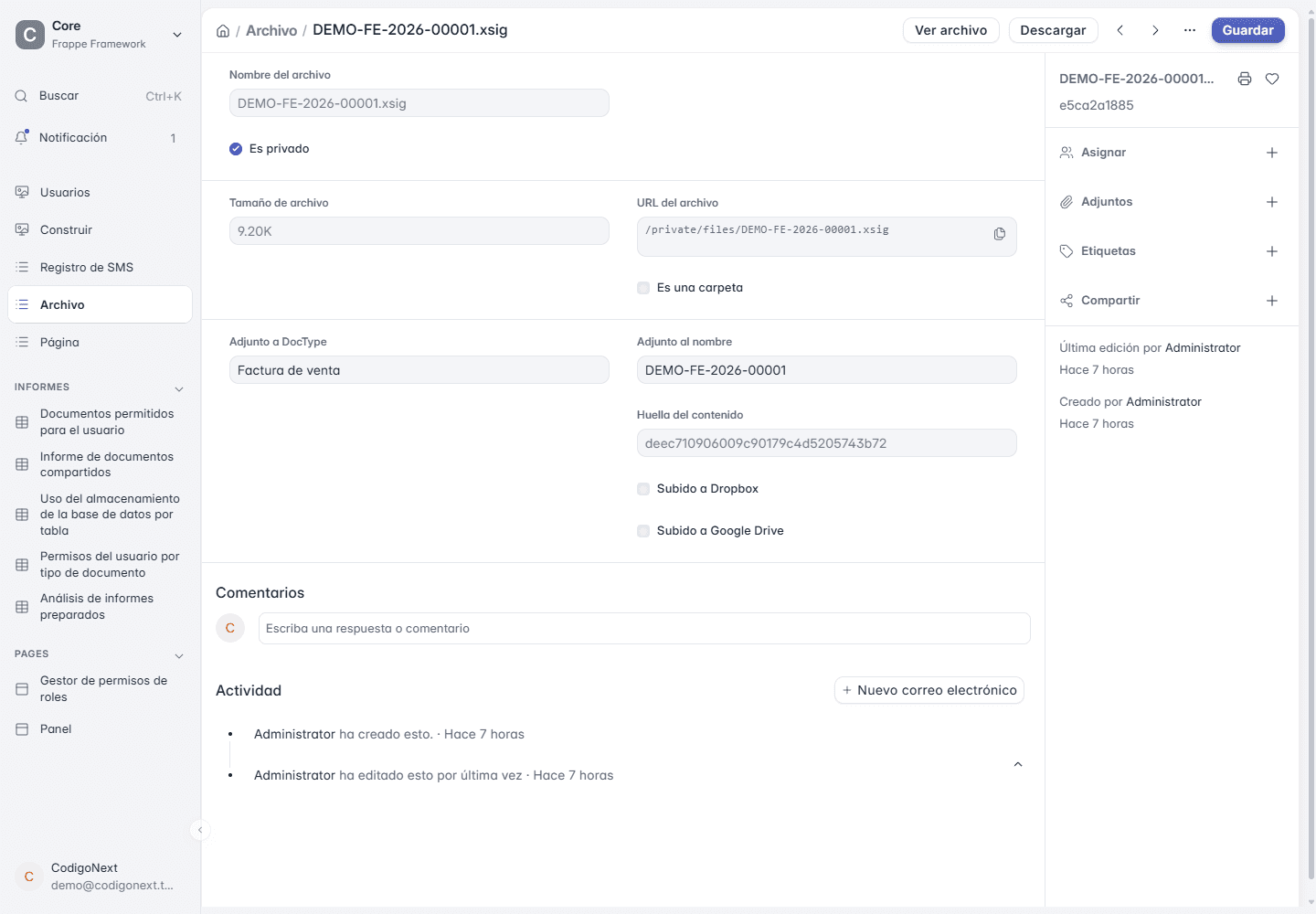Click the CodigoNext user avatar
This screenshot has height=914, width=1316.
pos(29,877)
